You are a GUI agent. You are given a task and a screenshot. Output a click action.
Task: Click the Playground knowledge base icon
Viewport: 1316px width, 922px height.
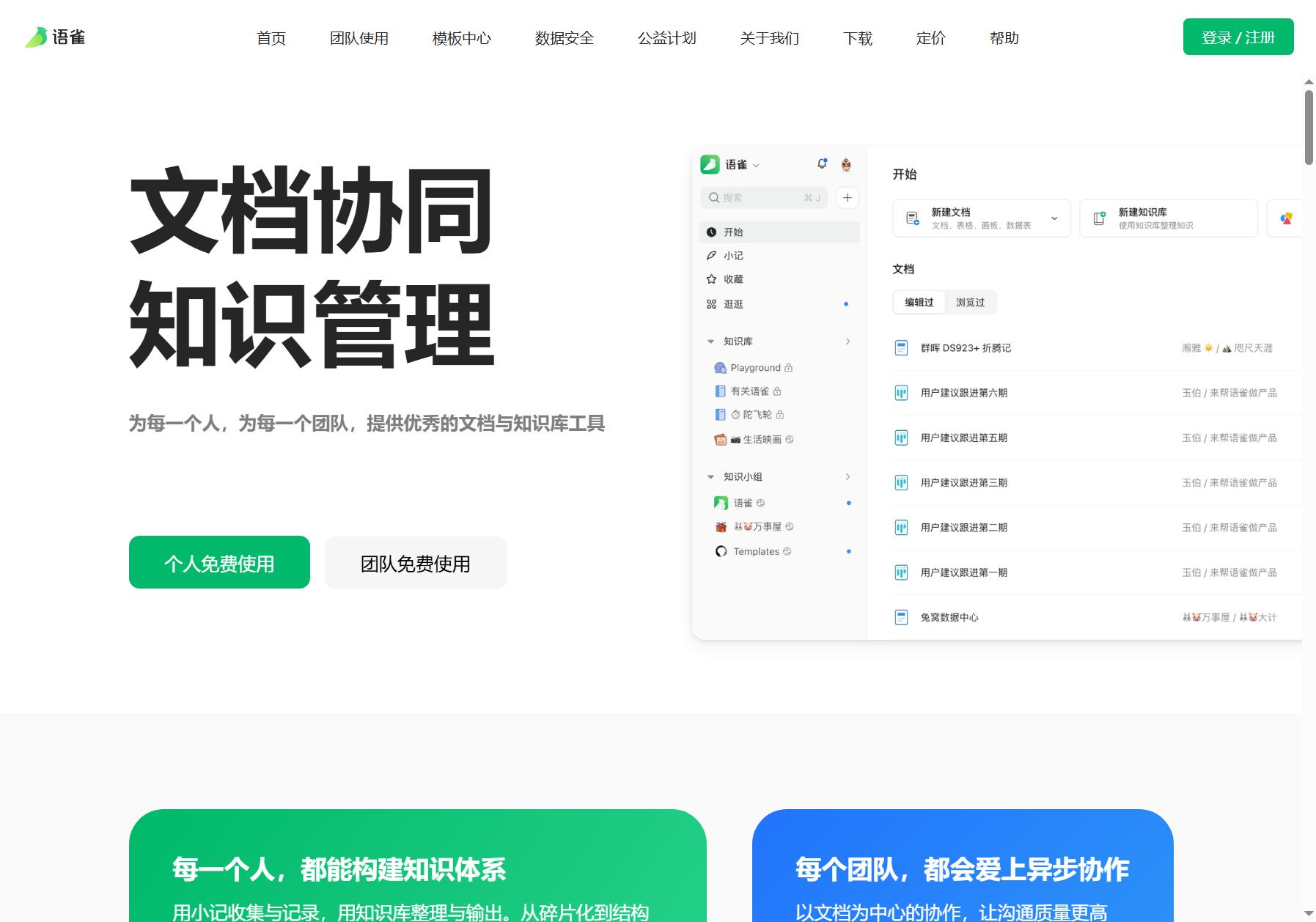tap(721, 368)
